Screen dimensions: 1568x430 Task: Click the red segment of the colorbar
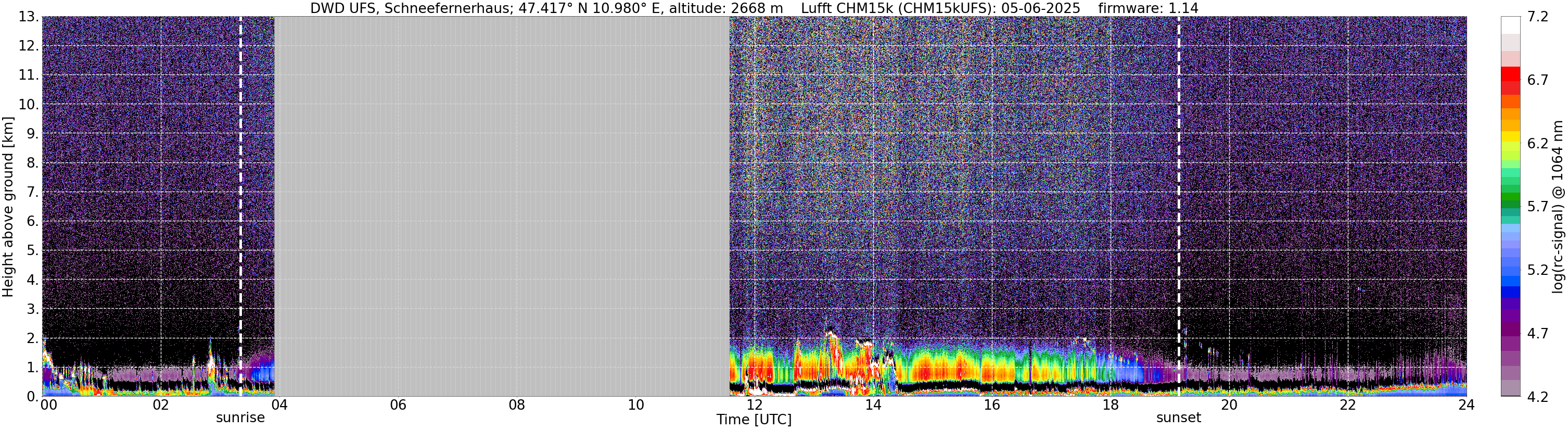click(x=1511, y=74)
